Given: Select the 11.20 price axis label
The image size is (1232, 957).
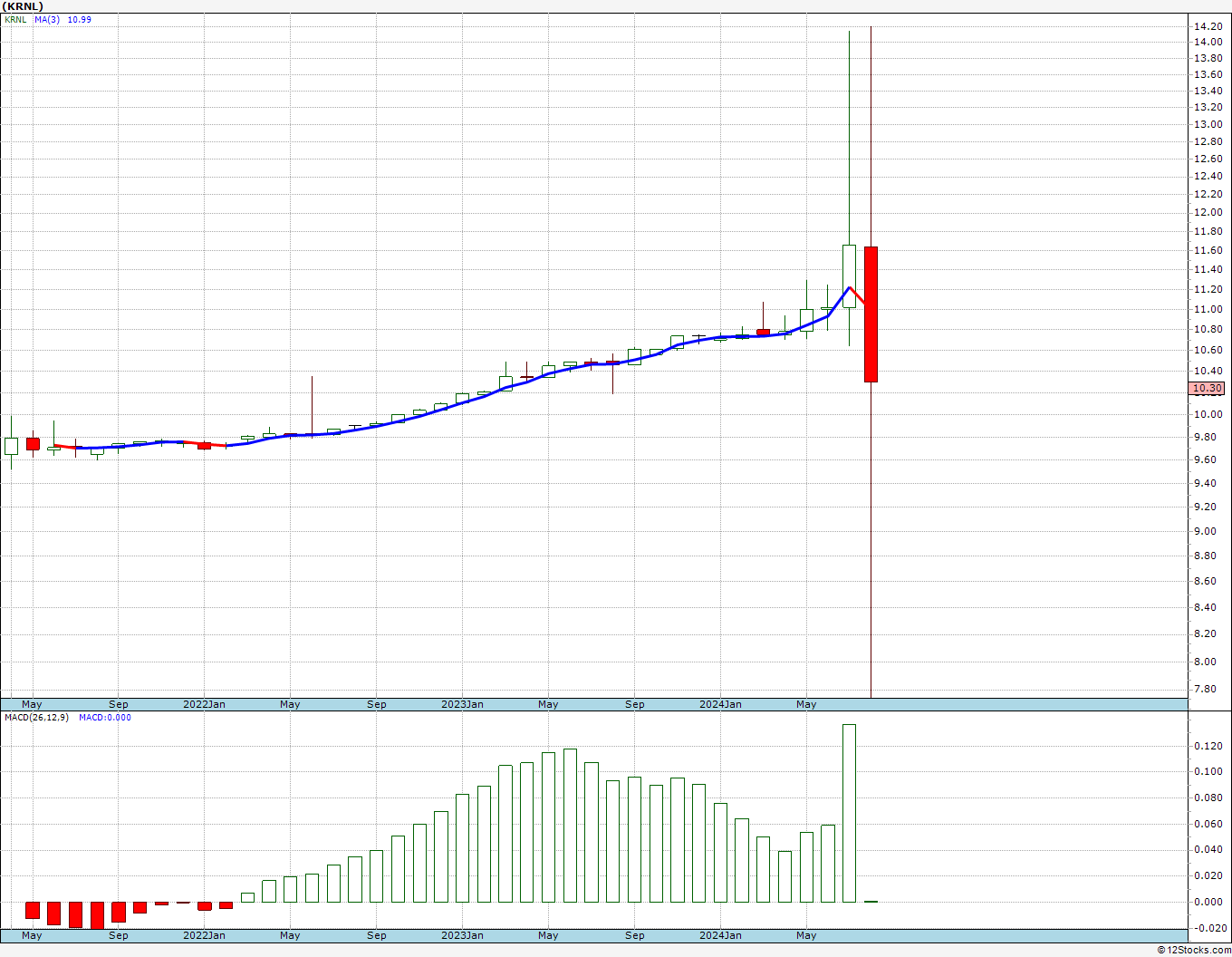Looking at the screenshot, I should point(1208,290).
